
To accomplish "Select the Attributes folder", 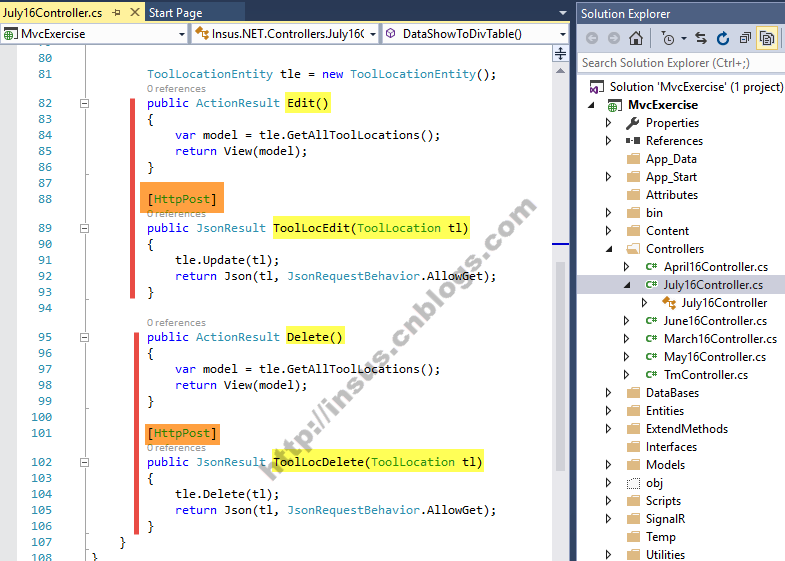I will click(x=672, y=195).
